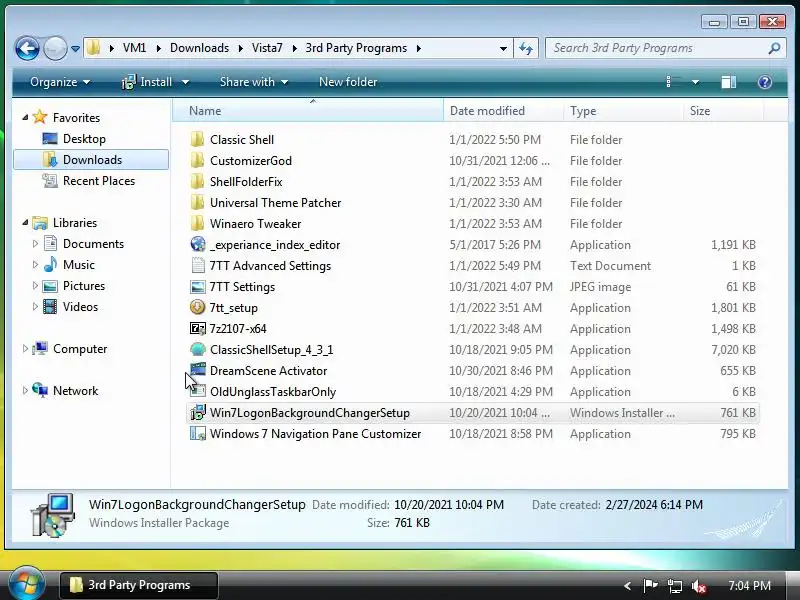800x600 pixels.
Task: Click the greyed Forward arrow button
Action: [55, 48]
